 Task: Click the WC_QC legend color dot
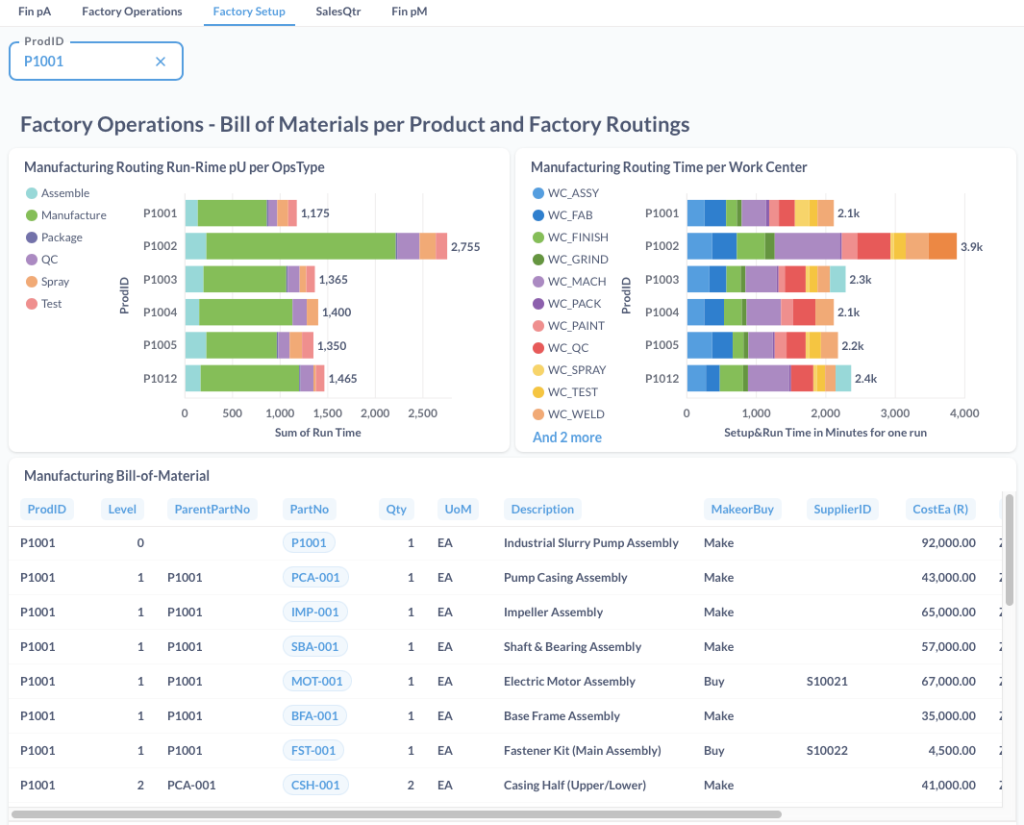[539, 348]
